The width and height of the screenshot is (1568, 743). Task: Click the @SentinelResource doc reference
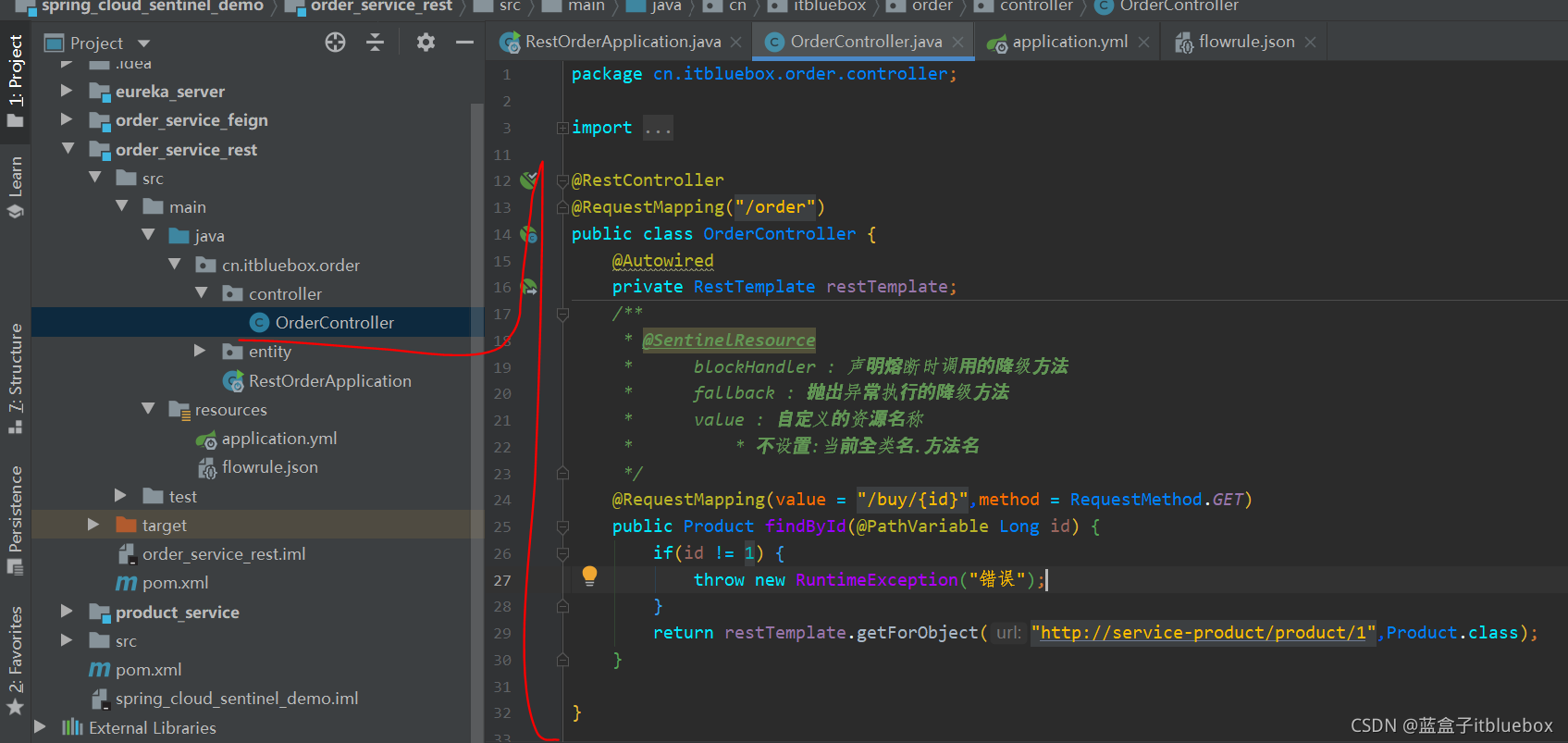pos(729,340)
